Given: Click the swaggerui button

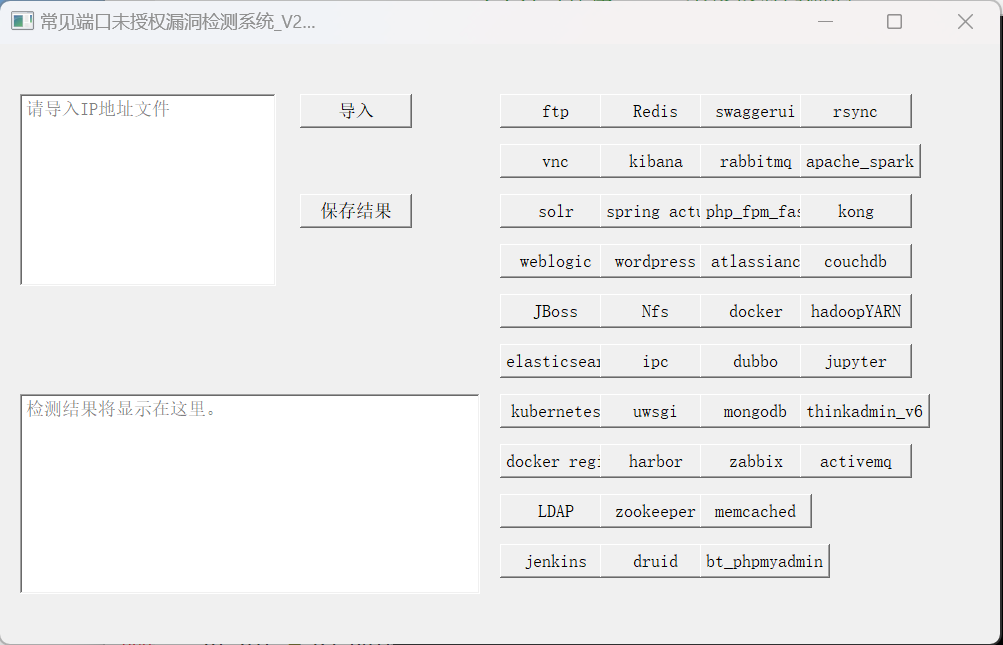Looking at the screenshot, I should [x=750, y=111].
